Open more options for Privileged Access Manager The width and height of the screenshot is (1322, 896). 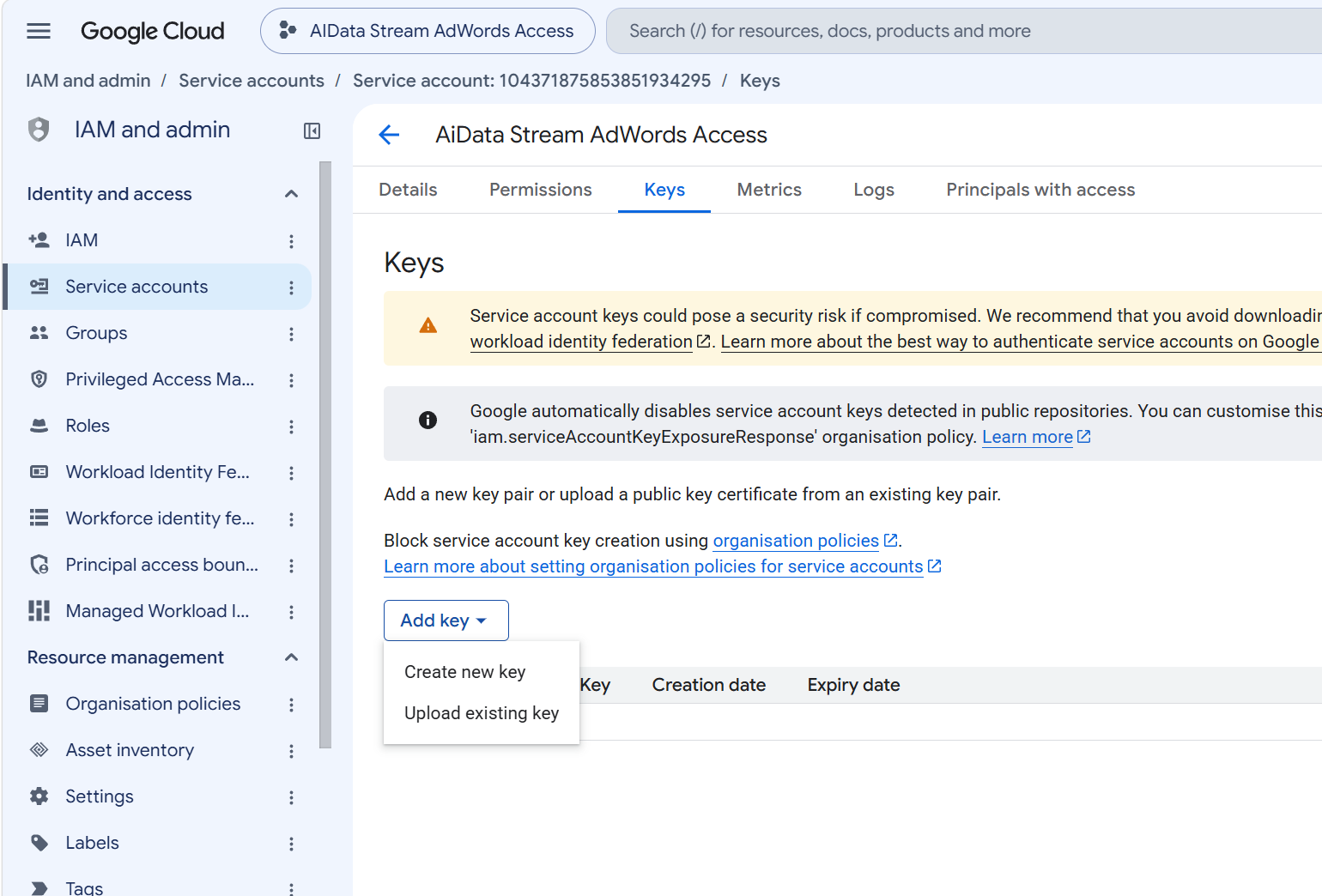[x=292, y=380]
